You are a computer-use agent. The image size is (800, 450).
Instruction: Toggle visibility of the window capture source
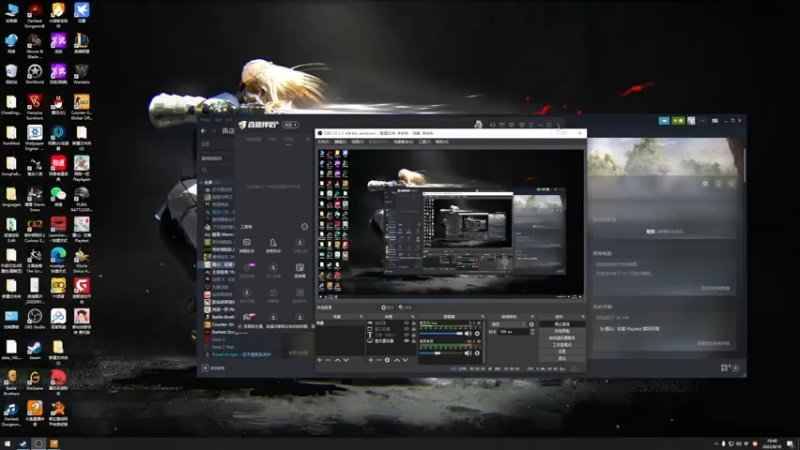coord(407,329)
